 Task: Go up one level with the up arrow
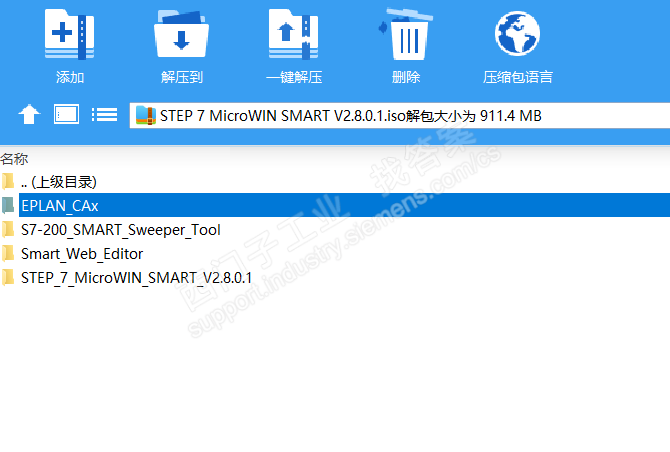[29, 114]
